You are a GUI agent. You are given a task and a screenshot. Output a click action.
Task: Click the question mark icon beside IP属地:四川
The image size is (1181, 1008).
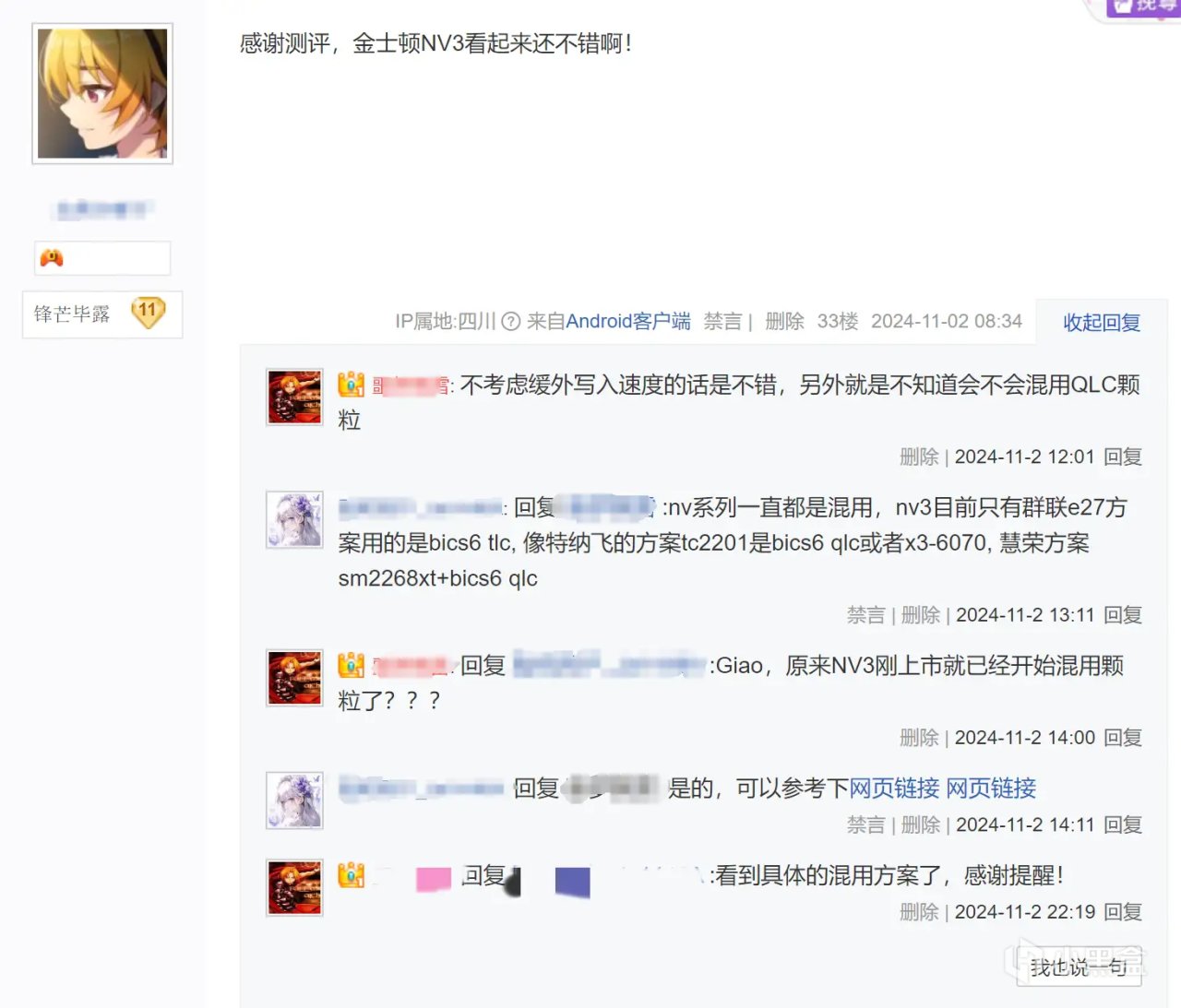pos(511,322)
